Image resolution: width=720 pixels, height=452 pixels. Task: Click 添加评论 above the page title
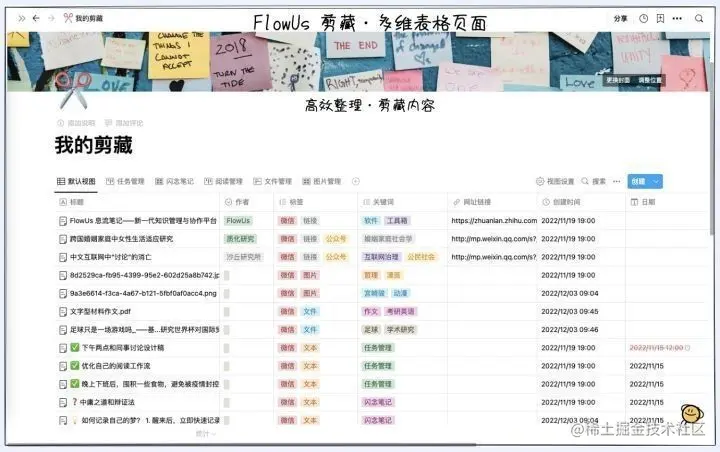[x=124, y=123]
